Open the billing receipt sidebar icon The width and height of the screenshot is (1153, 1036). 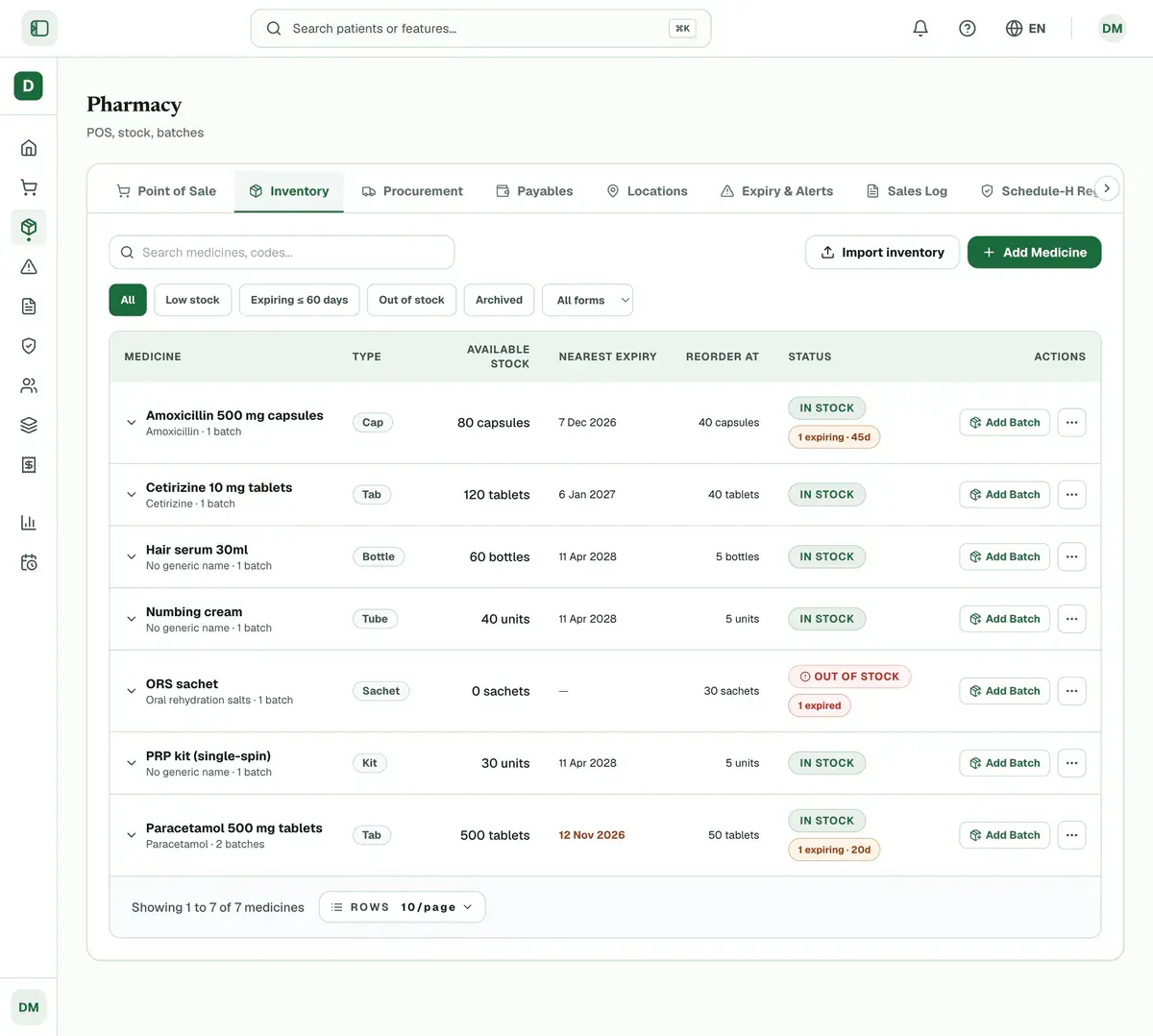[29, 465]
